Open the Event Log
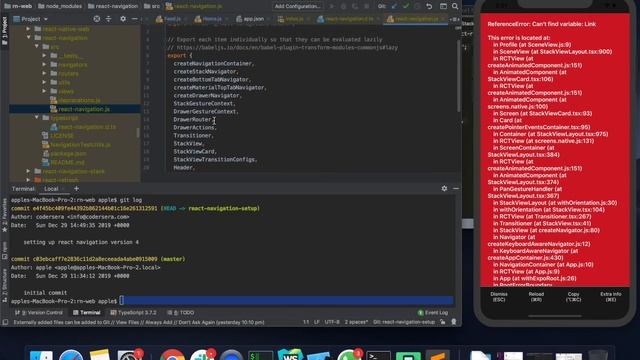This screenshot has height=360, width=640. click(x=433, y=313)
